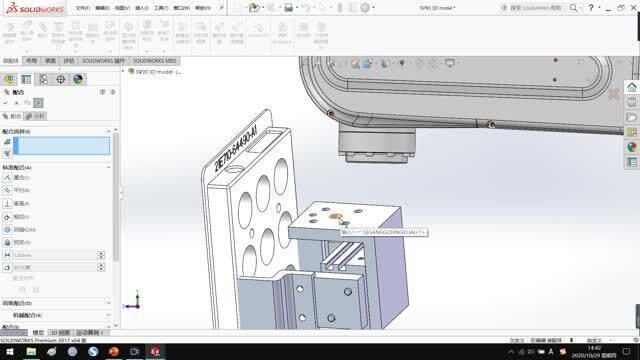Click the search magnifier icon
The width and height of the screenshot is (640, 360).
pyautogui.click(x=573, y=7)
